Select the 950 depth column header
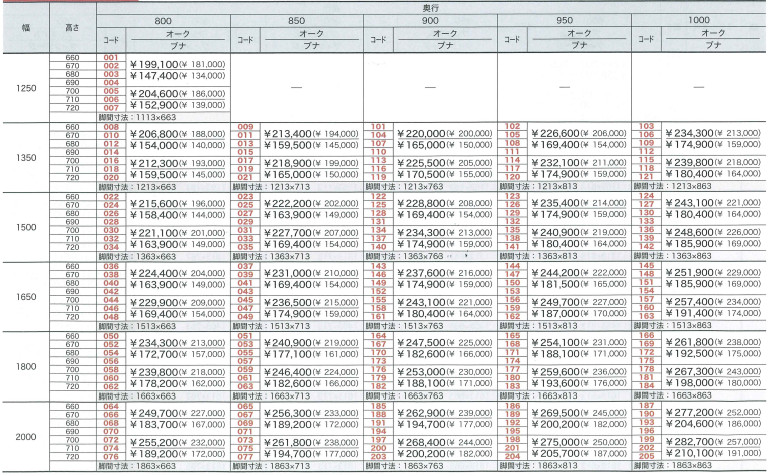 (x=566, y=19)
